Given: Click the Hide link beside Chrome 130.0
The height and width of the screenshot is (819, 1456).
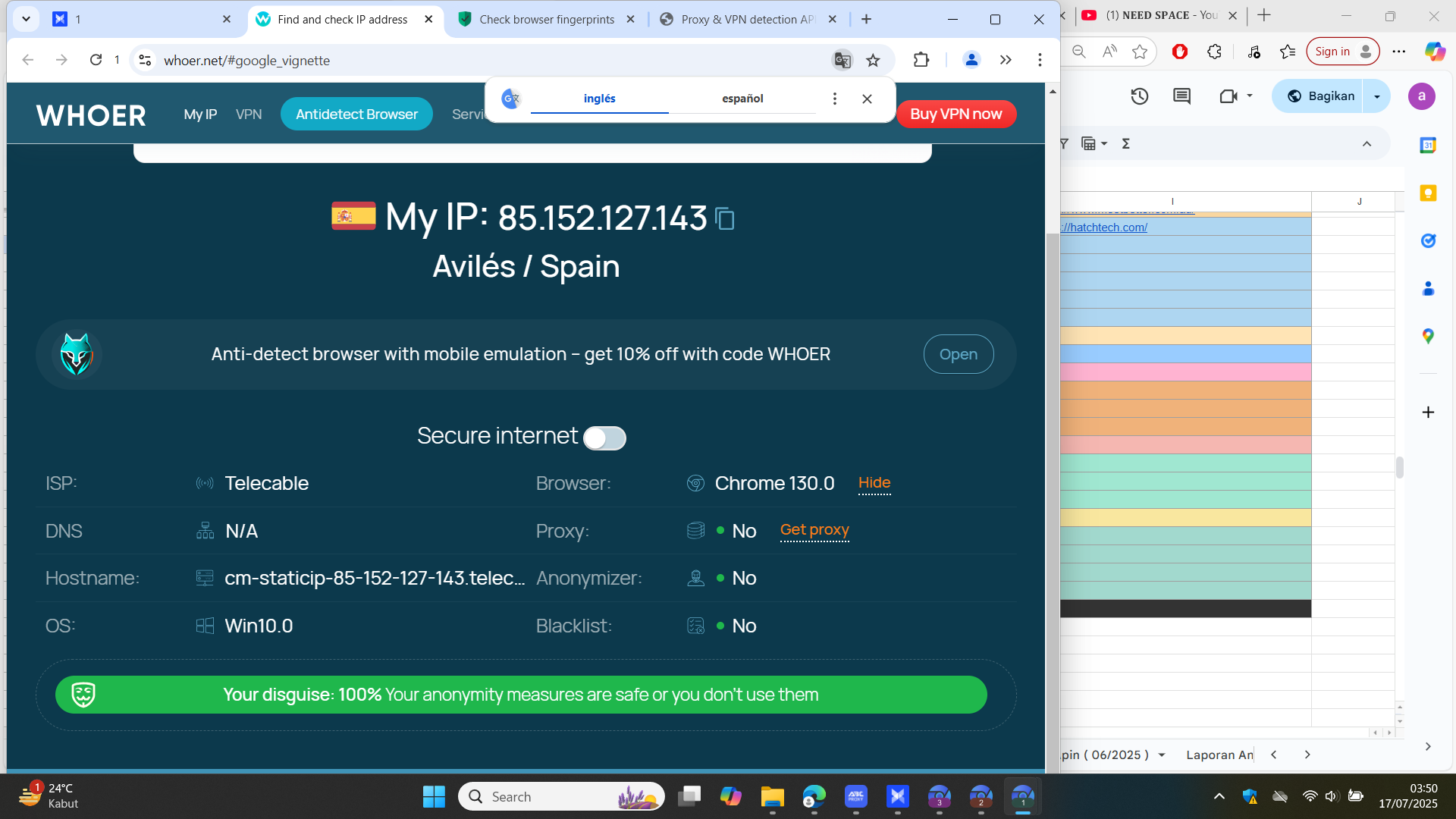Looking at the screenshot, I should click(x=874, y=483).
